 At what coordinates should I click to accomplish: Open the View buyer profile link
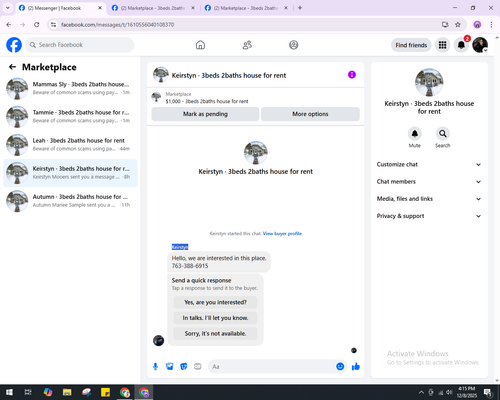pos(282,233)
